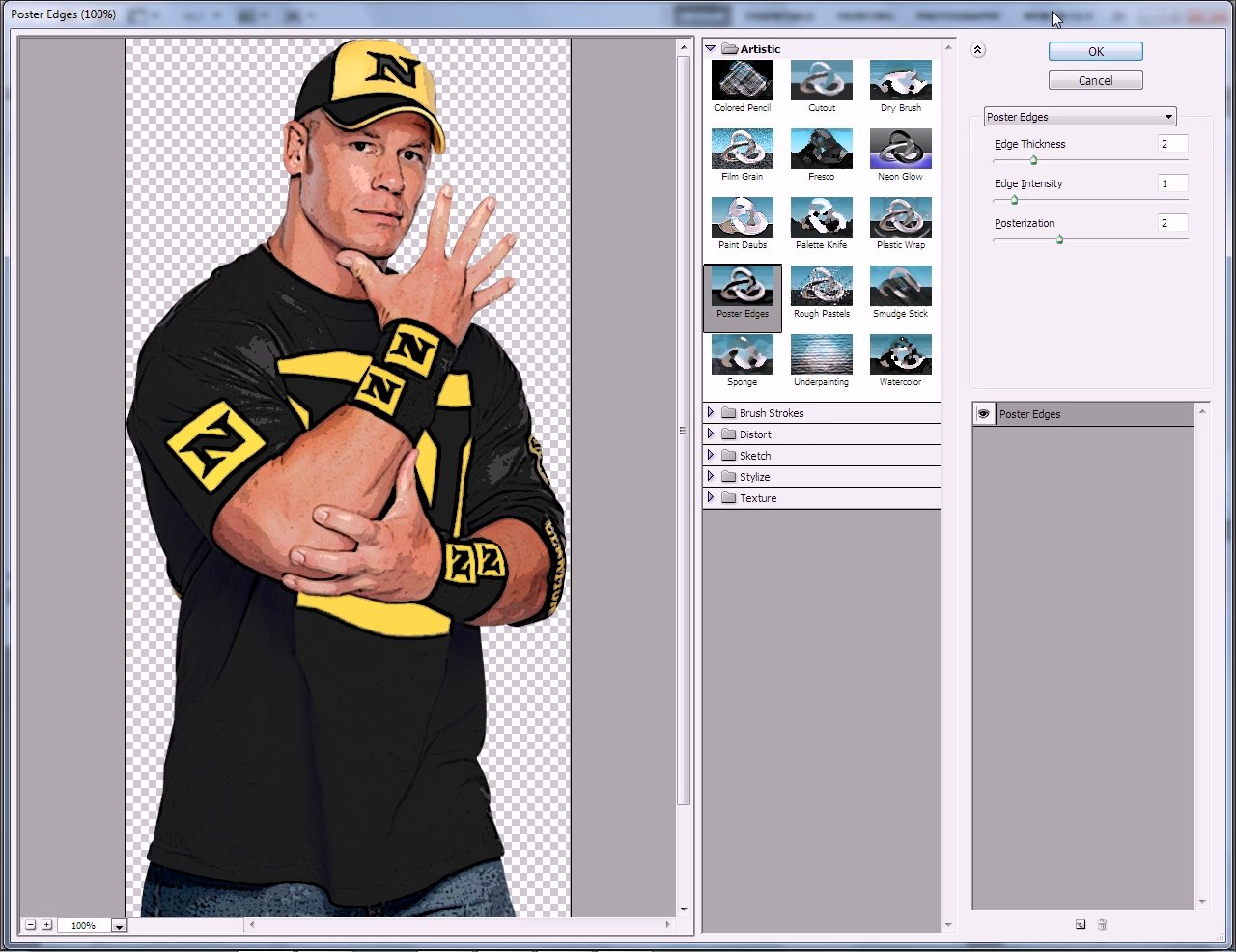Screen dimensions: 1236x952
Task: Select the Cutout filter thumbnail
Action: coord(821,80)
